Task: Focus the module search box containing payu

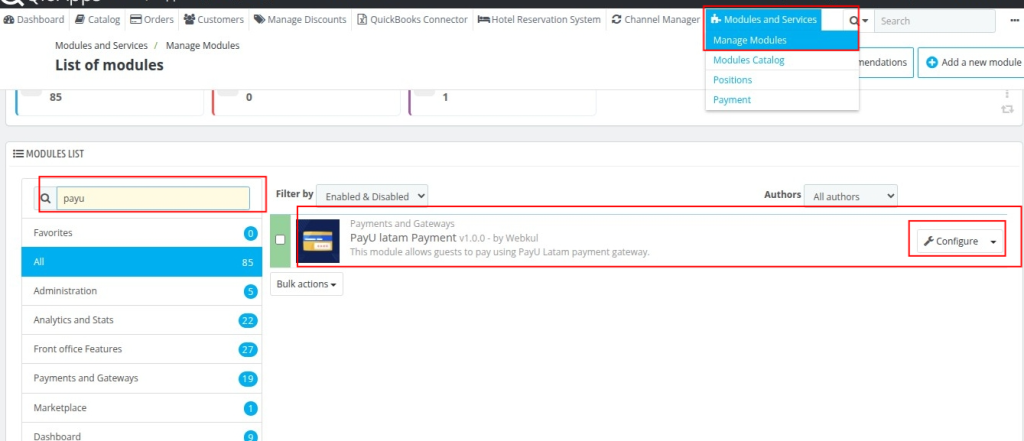Action: (153, 198)
